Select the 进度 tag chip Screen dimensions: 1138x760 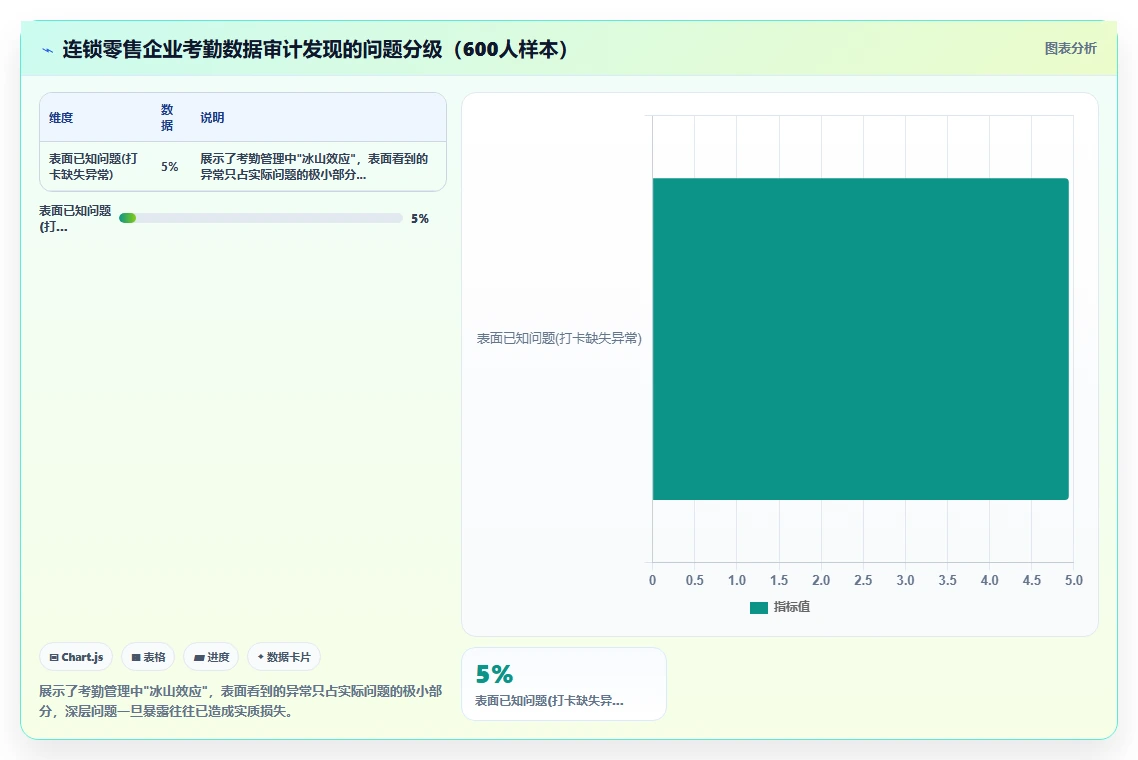[211, 657]
